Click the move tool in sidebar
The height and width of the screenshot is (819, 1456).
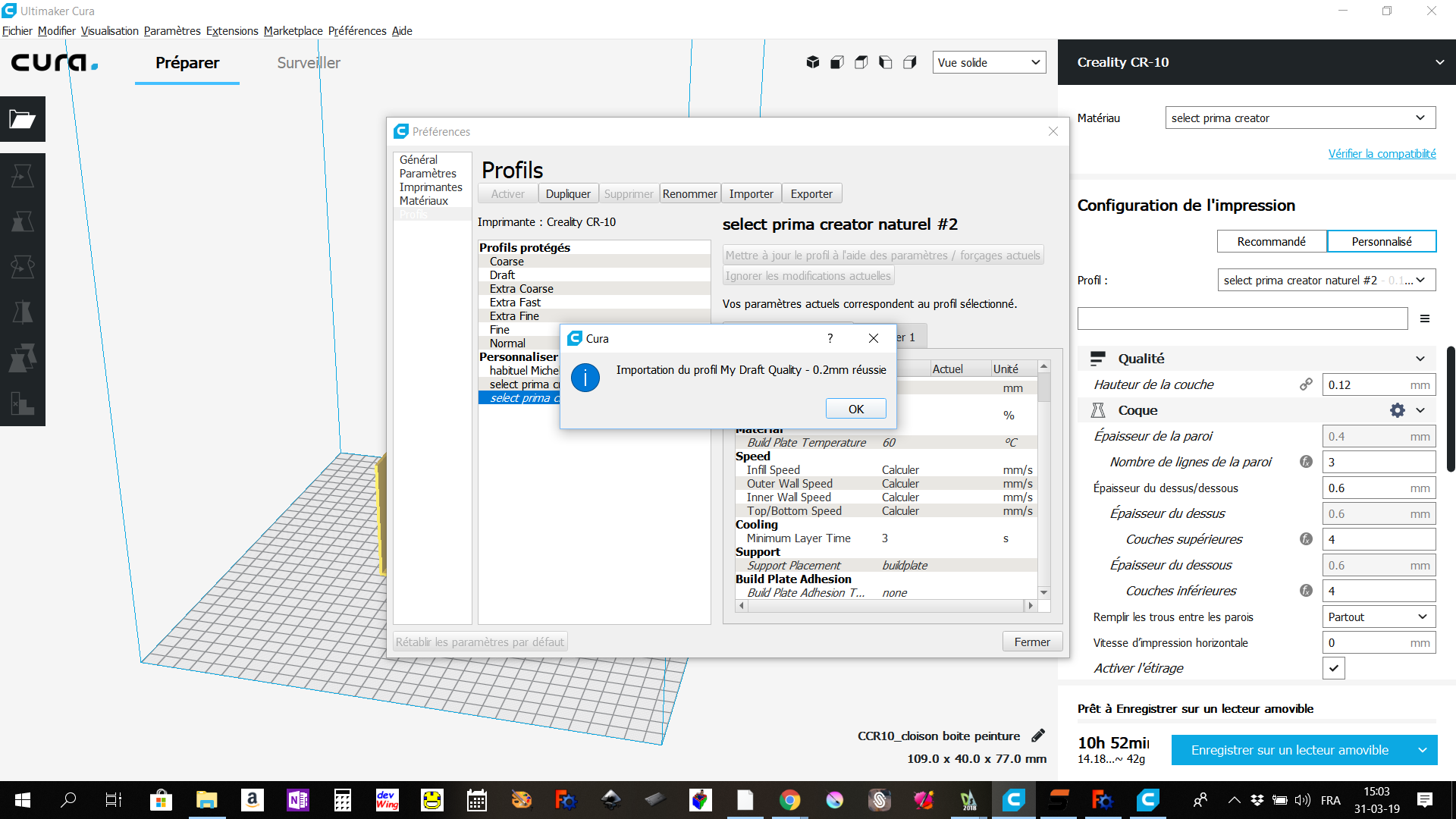click(23, 176)
